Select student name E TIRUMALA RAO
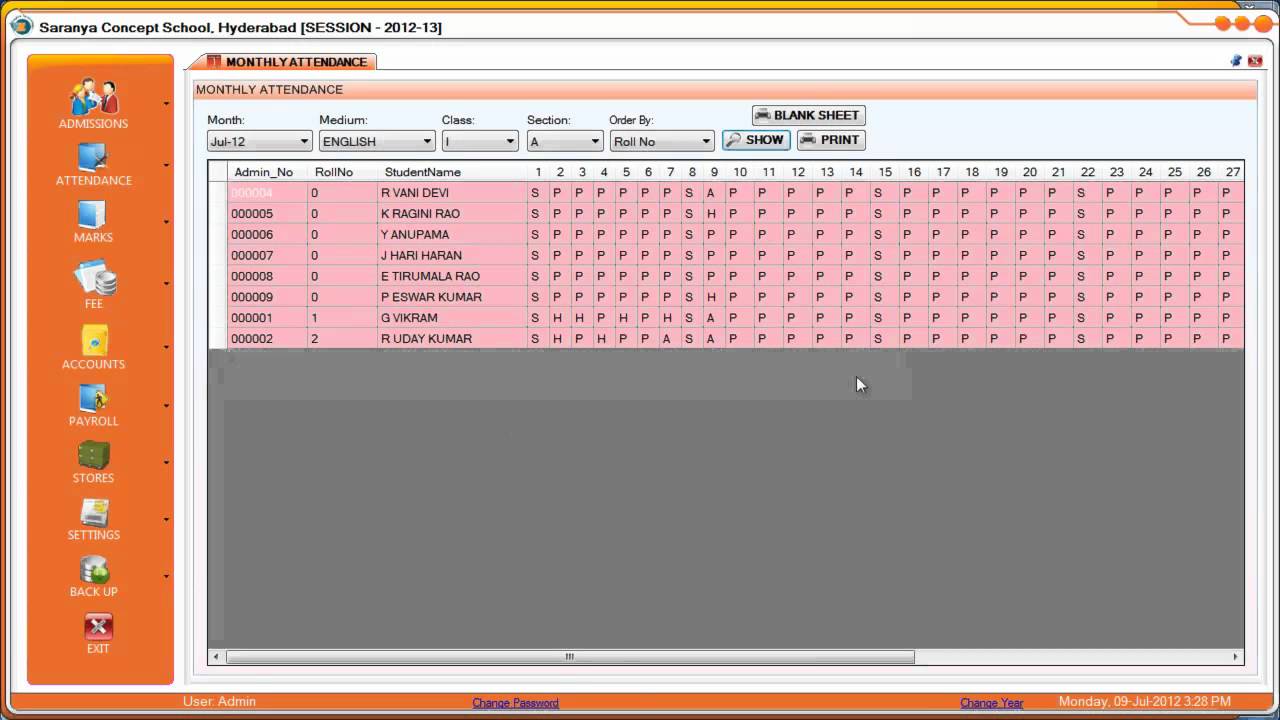The height and width of the screenshot is (720, 1280). [430, 277]
